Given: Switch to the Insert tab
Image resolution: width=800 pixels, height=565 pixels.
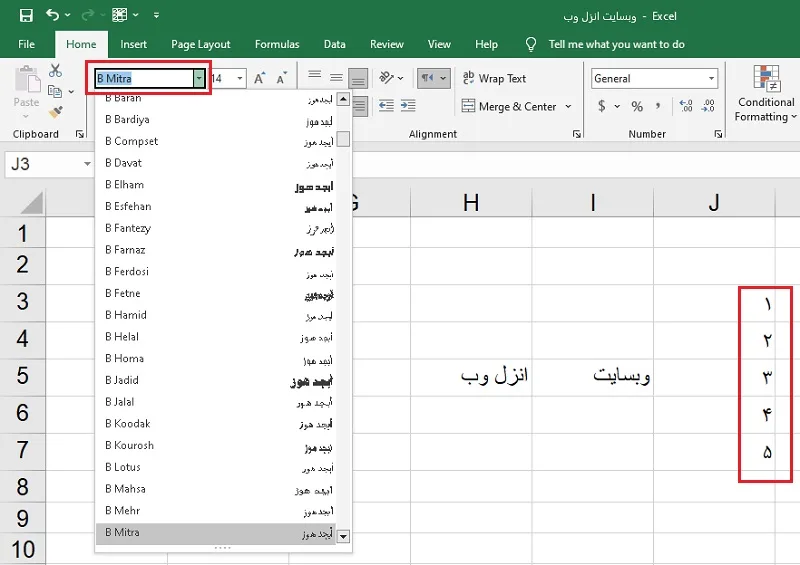Looking at the screenshot, I should click(x=133, y=44).
